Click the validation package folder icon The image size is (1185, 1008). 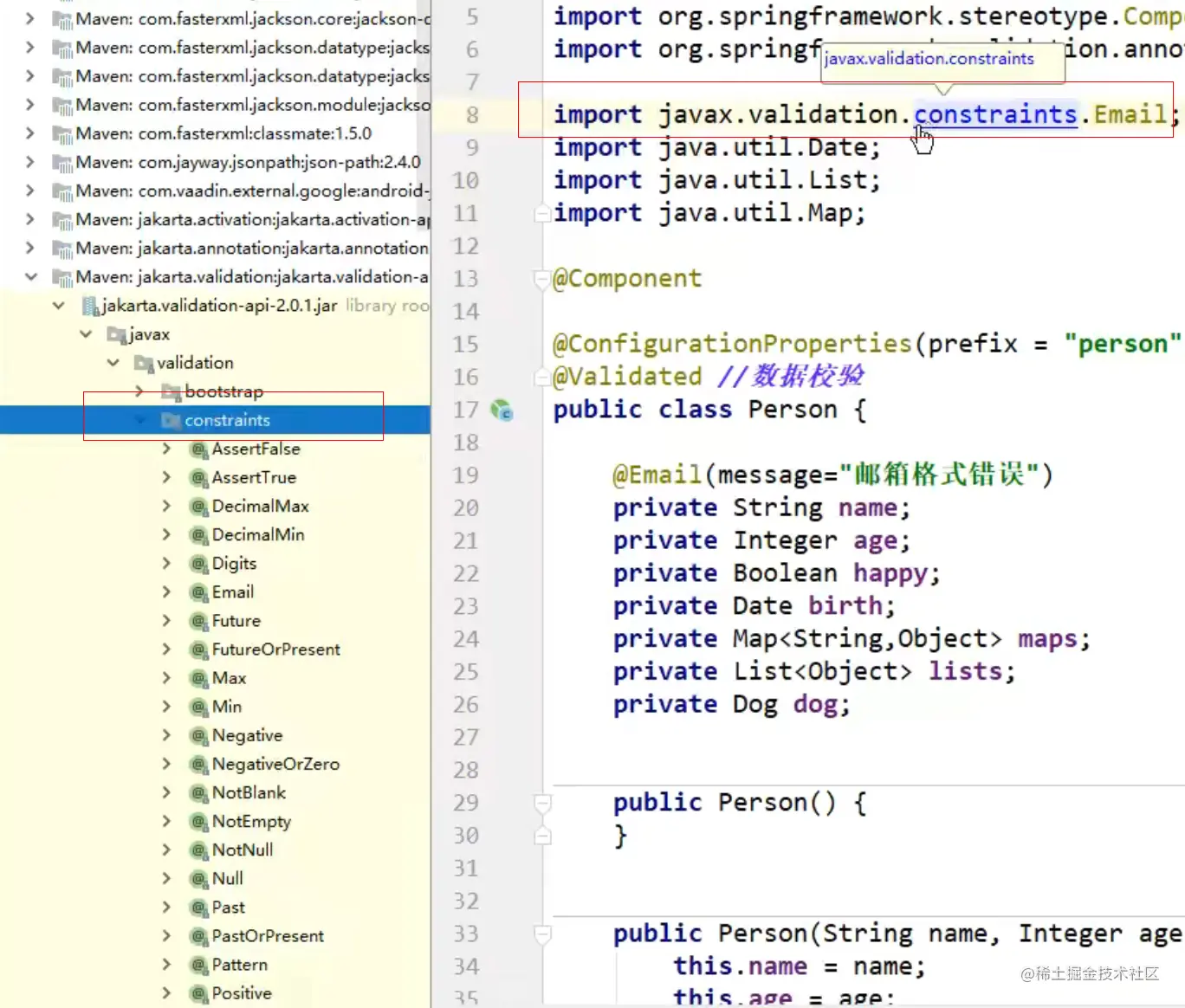pyautogui.click(x=144, y=363)
